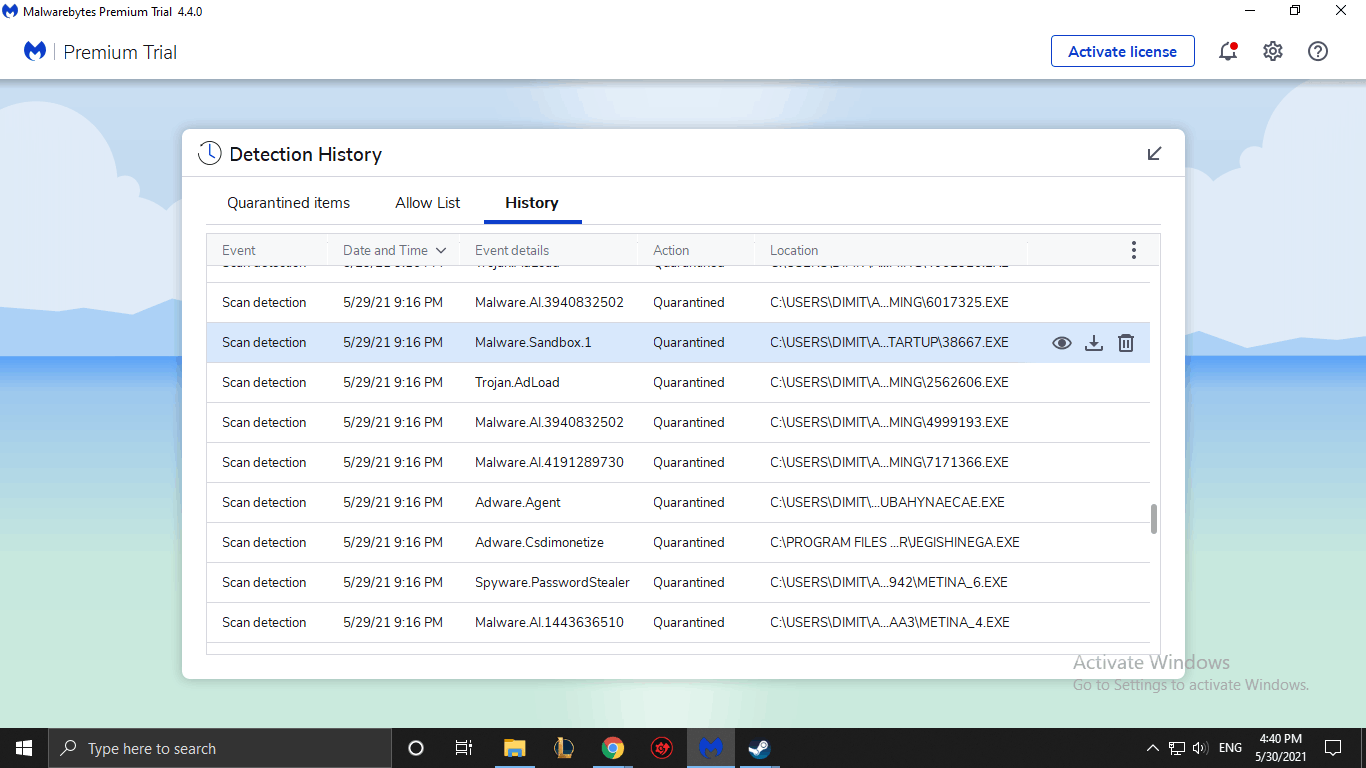Click location path ending UBAHYNAECAE.EXE
This screenshot has height=768, width=1366.
click(x=887, y=502)
